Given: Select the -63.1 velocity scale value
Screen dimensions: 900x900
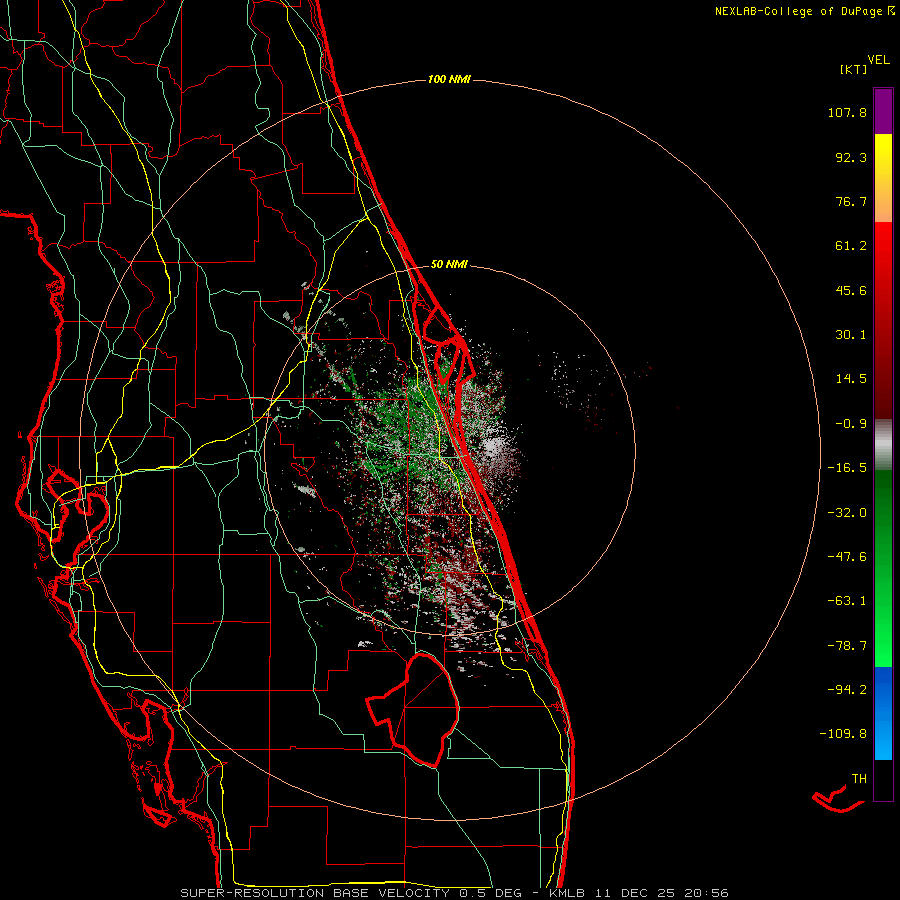Looking at the screenshot, I should pyautogui.click(x=847, y=601).
